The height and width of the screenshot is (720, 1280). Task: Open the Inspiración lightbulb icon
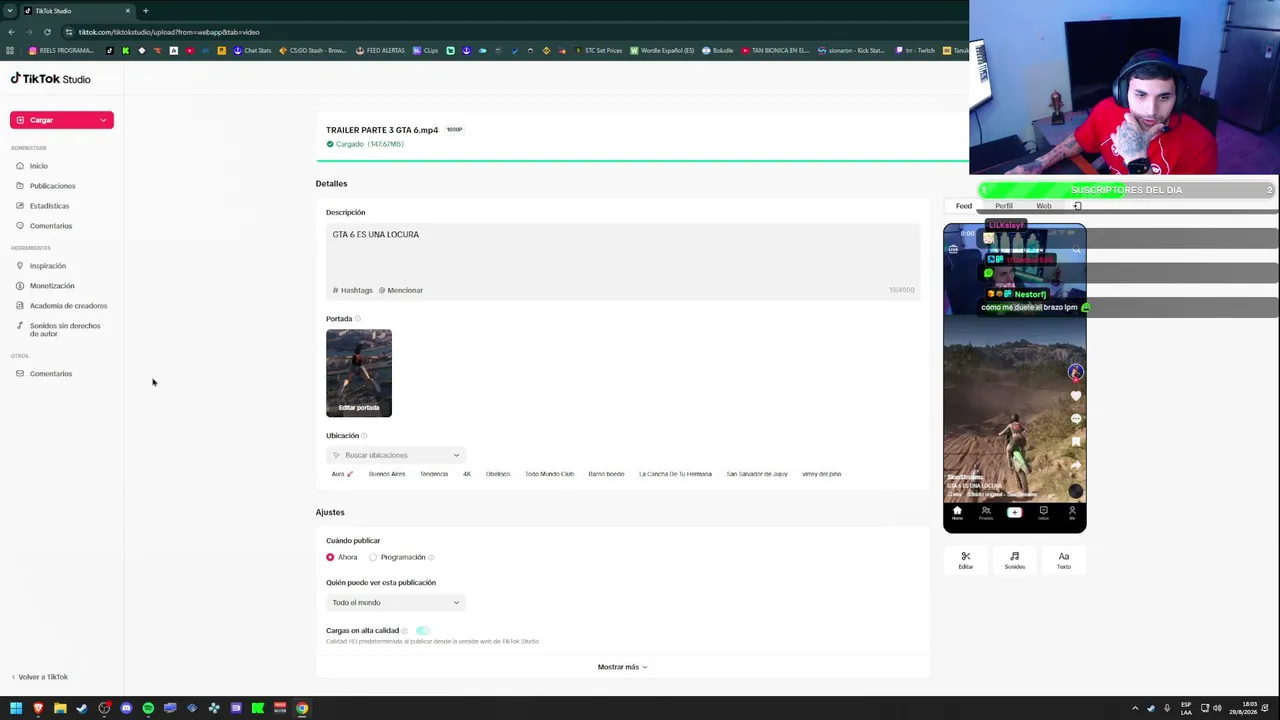pyautogui.click(x=20, y=266)
